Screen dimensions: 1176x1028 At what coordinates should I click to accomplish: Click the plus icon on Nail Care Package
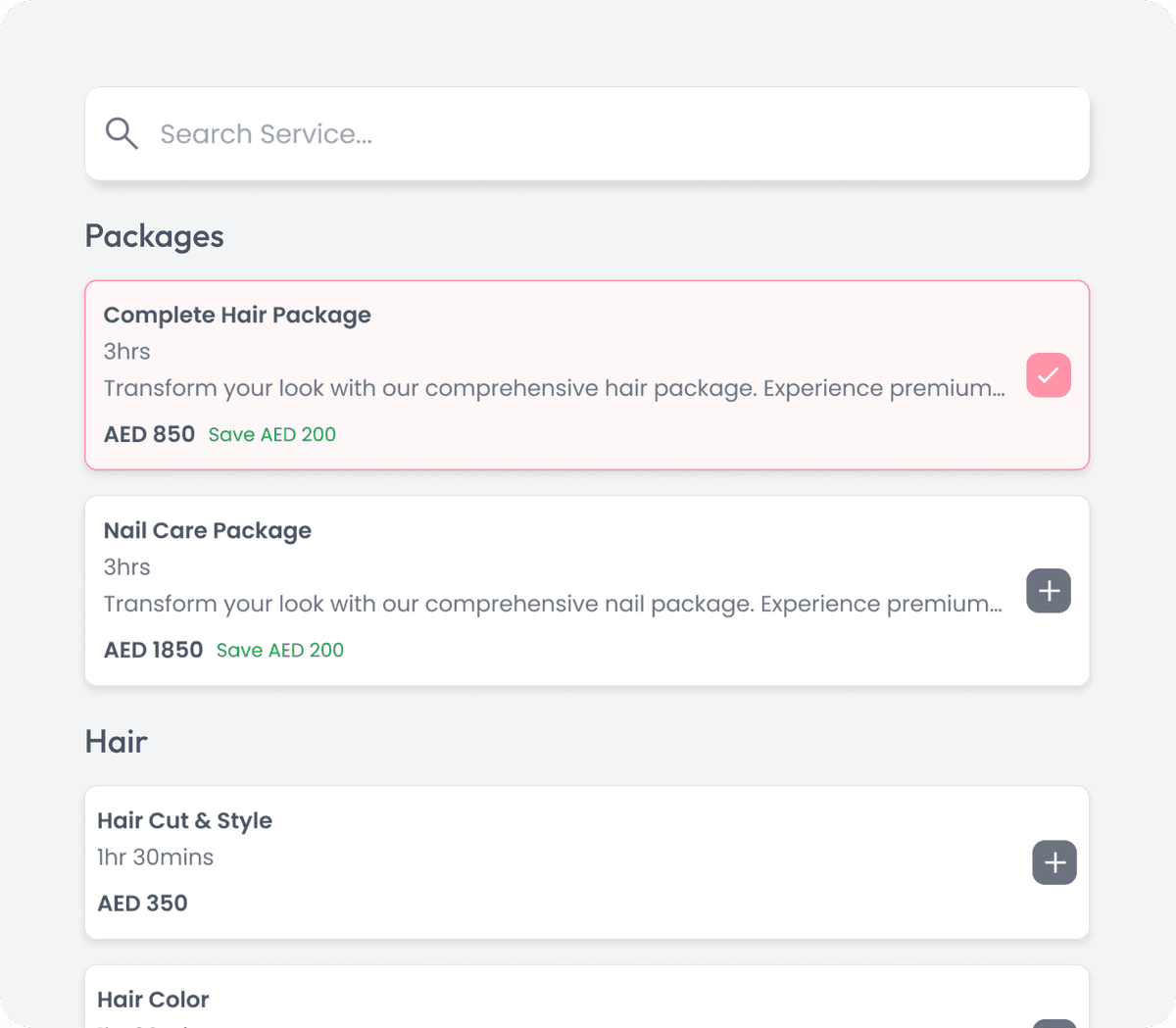point(1048,591)
